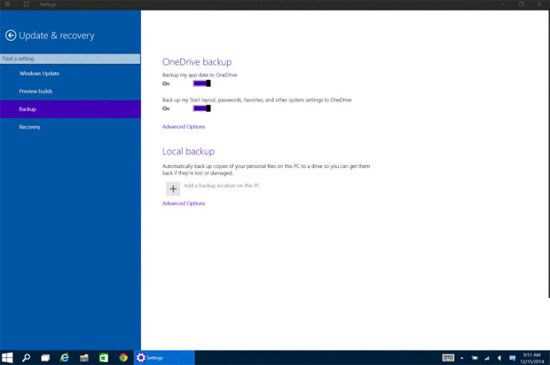
Task: Open the app menu in the title bar
Action: pyautogui.click(x=7, y=4)
